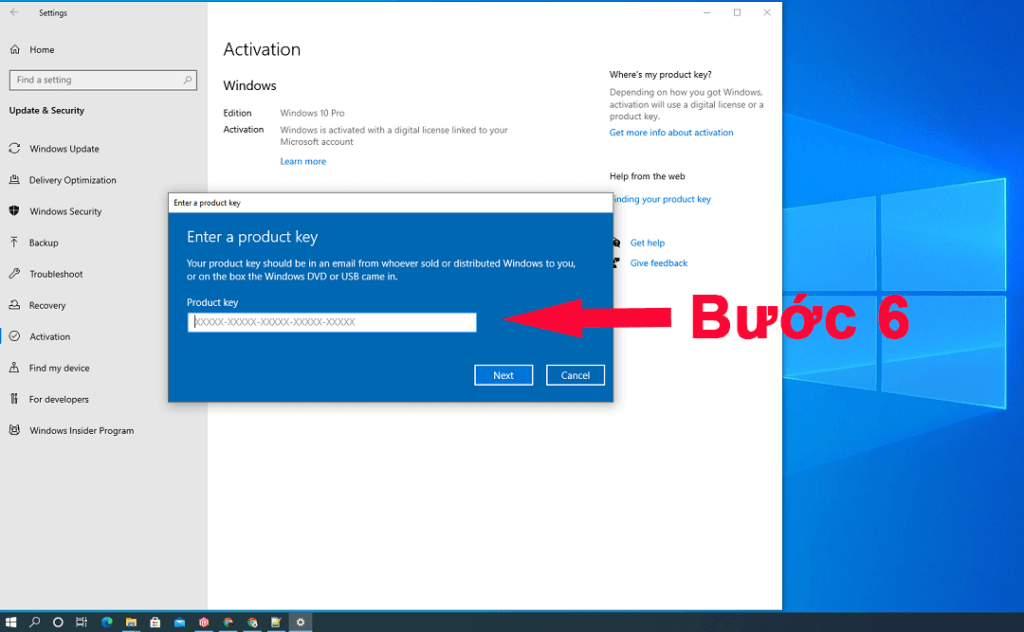1024x632 pixels.
Task: Open the Troubleshoot section
Action: click(x=56, y=273)
